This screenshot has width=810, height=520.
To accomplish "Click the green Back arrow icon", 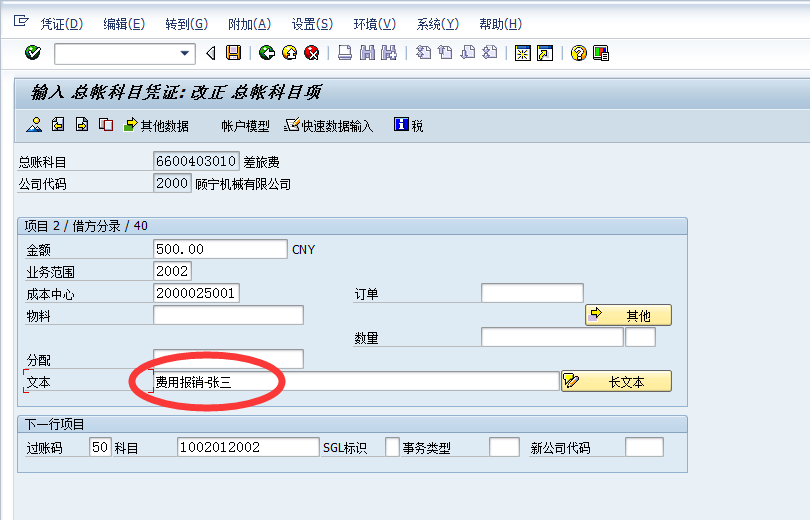I will coord(267,53).
